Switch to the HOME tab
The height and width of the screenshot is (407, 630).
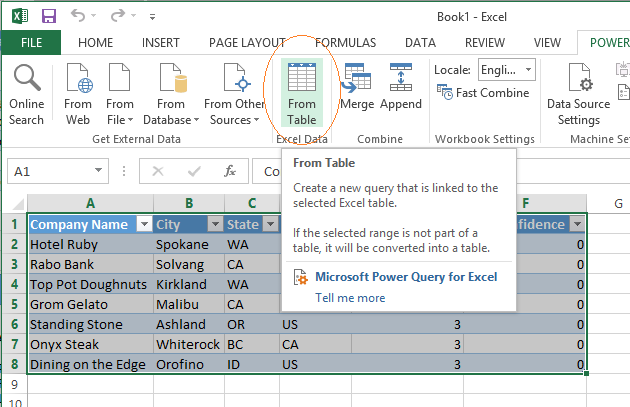coord(95,43)
